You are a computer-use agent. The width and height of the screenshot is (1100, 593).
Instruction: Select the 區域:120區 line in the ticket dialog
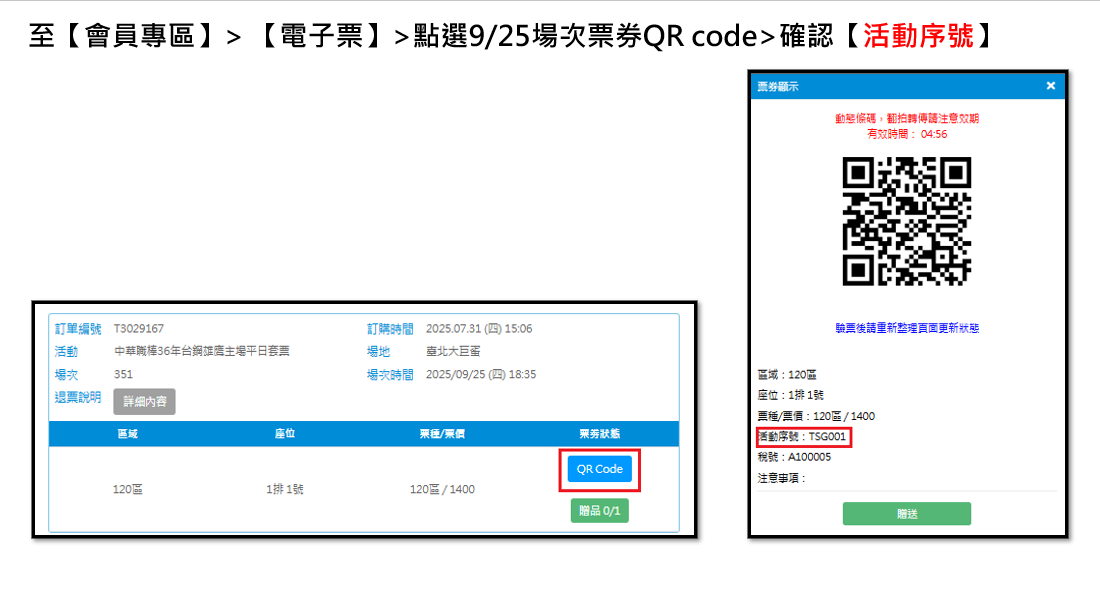787,375
